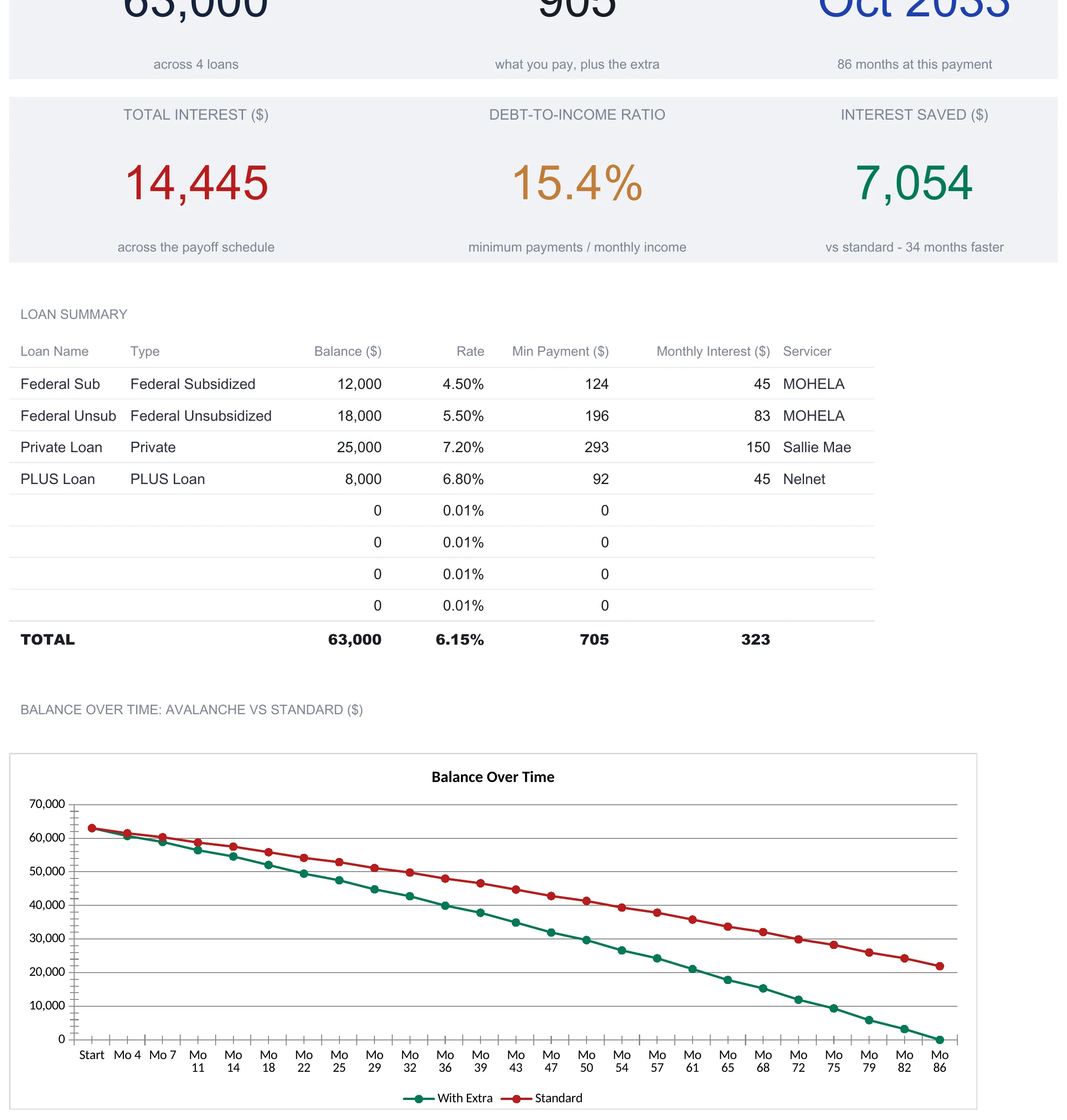
Task: Click the Min Payment ($) column header
Action: coord(560,351)
